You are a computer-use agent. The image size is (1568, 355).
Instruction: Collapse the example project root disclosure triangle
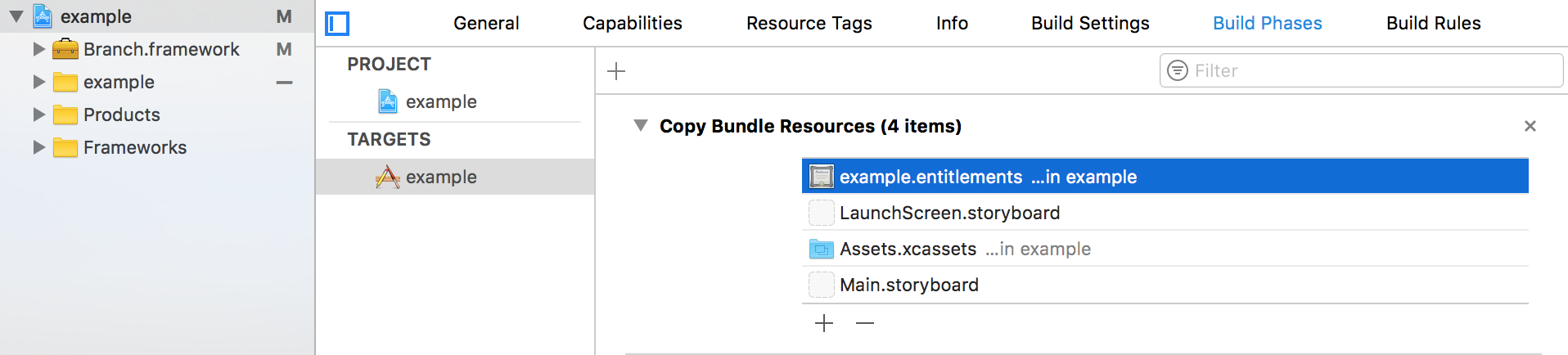16,16
